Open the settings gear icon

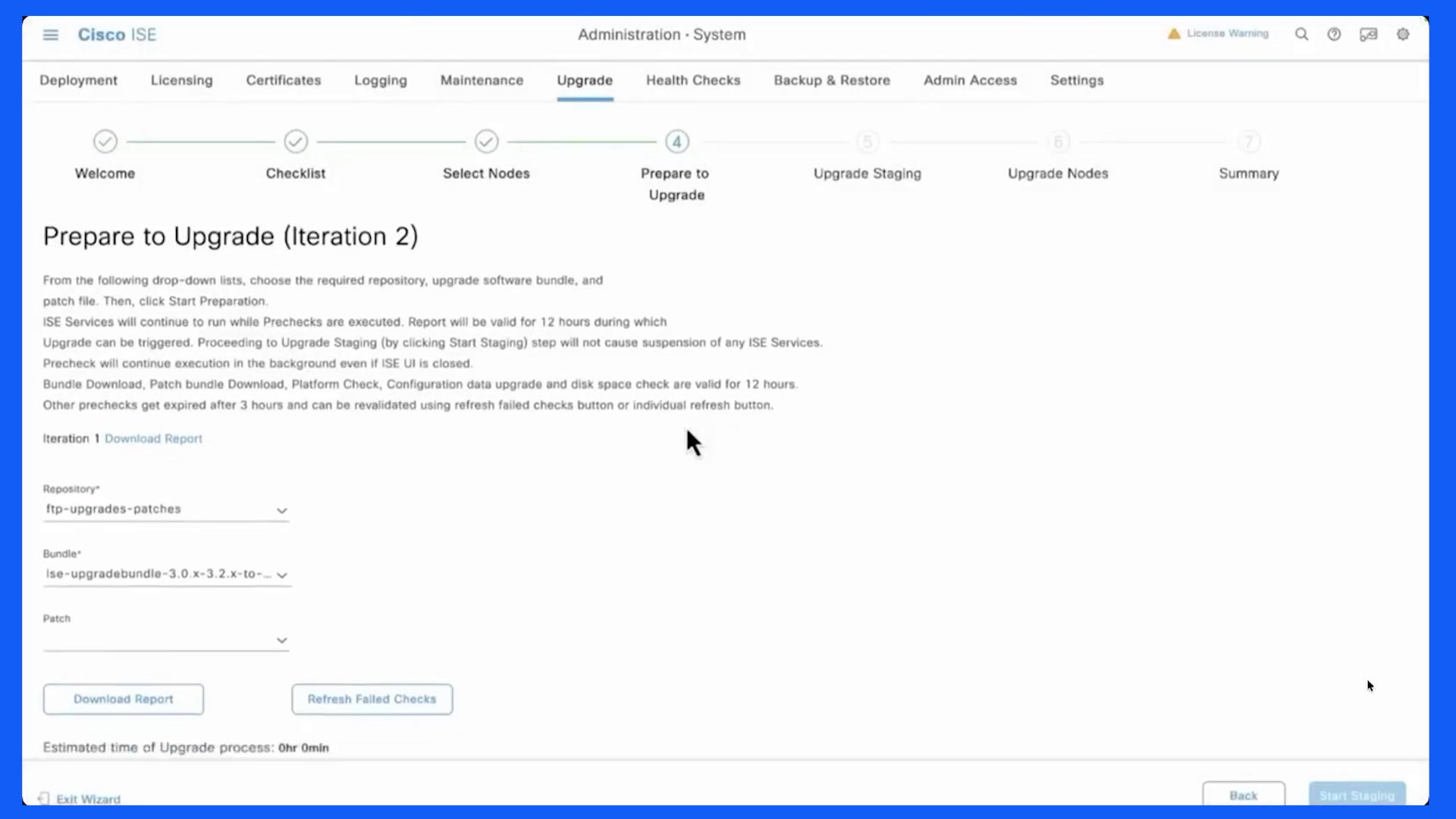click(x=1403, y=34)
